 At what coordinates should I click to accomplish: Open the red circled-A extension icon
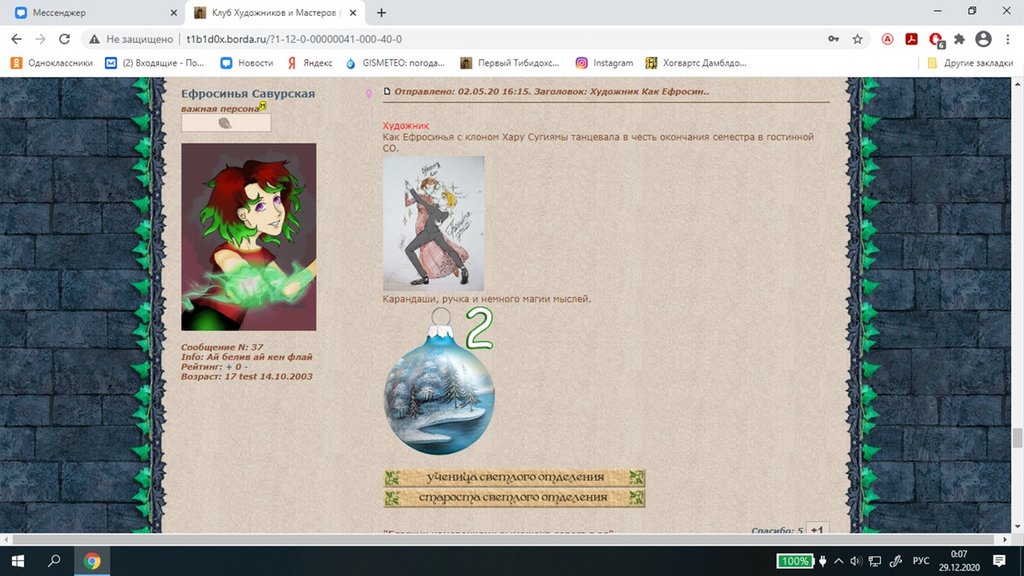coord(888,39)
